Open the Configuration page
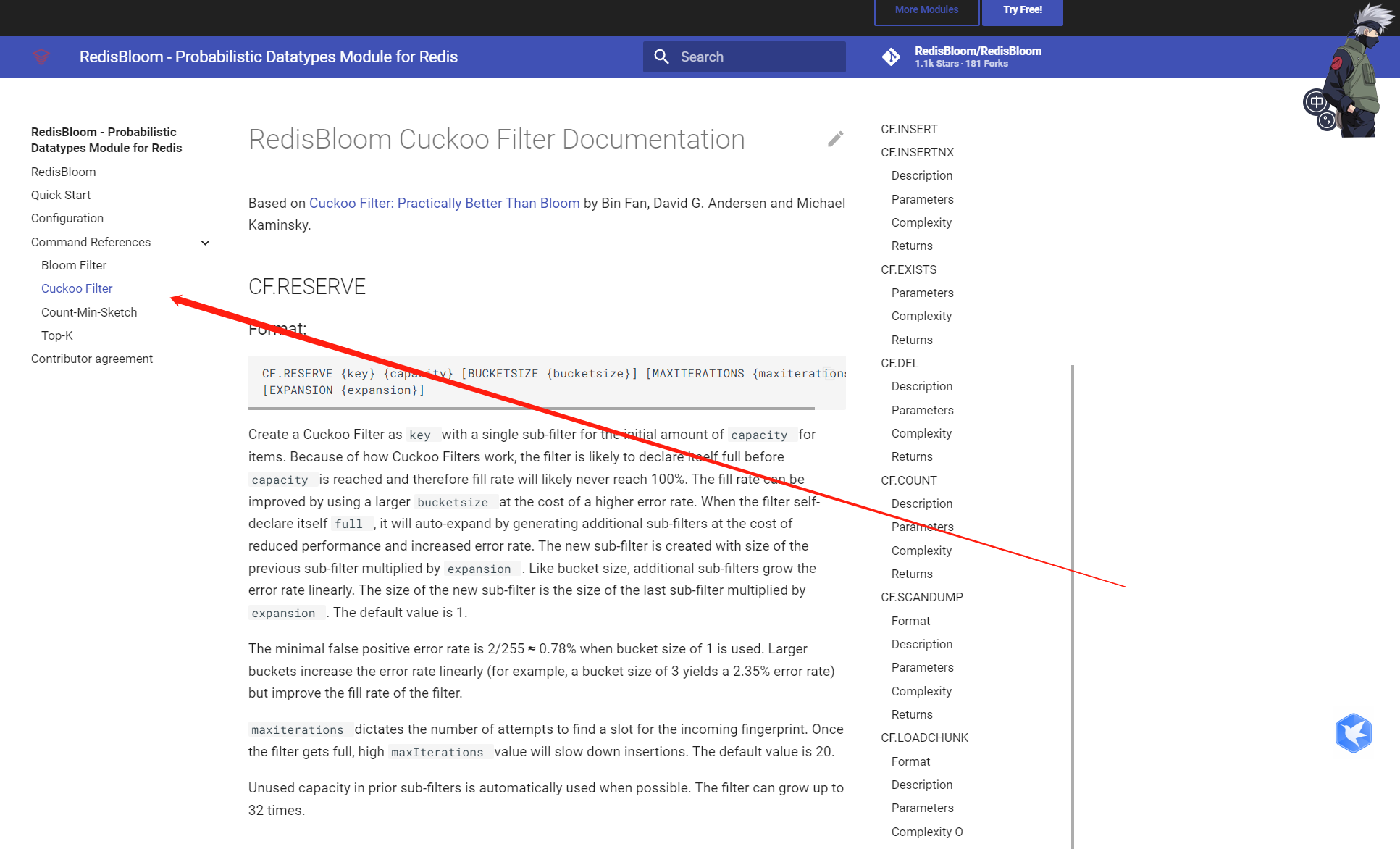This screenshot has height=849, width=1400. tap(67, 218)
